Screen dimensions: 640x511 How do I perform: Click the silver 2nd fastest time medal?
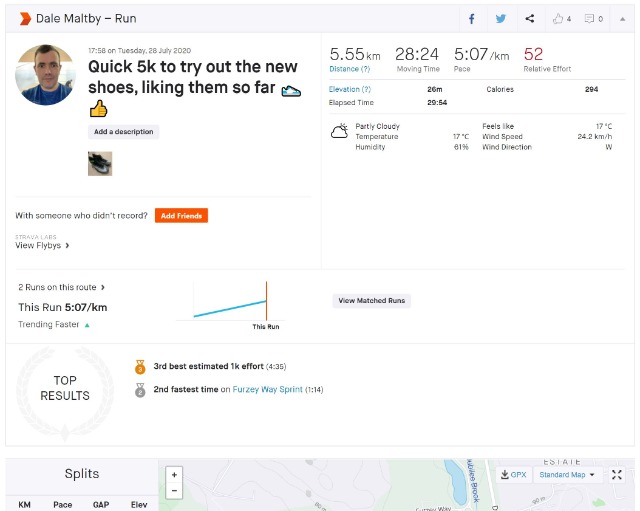tap(140, 390)
